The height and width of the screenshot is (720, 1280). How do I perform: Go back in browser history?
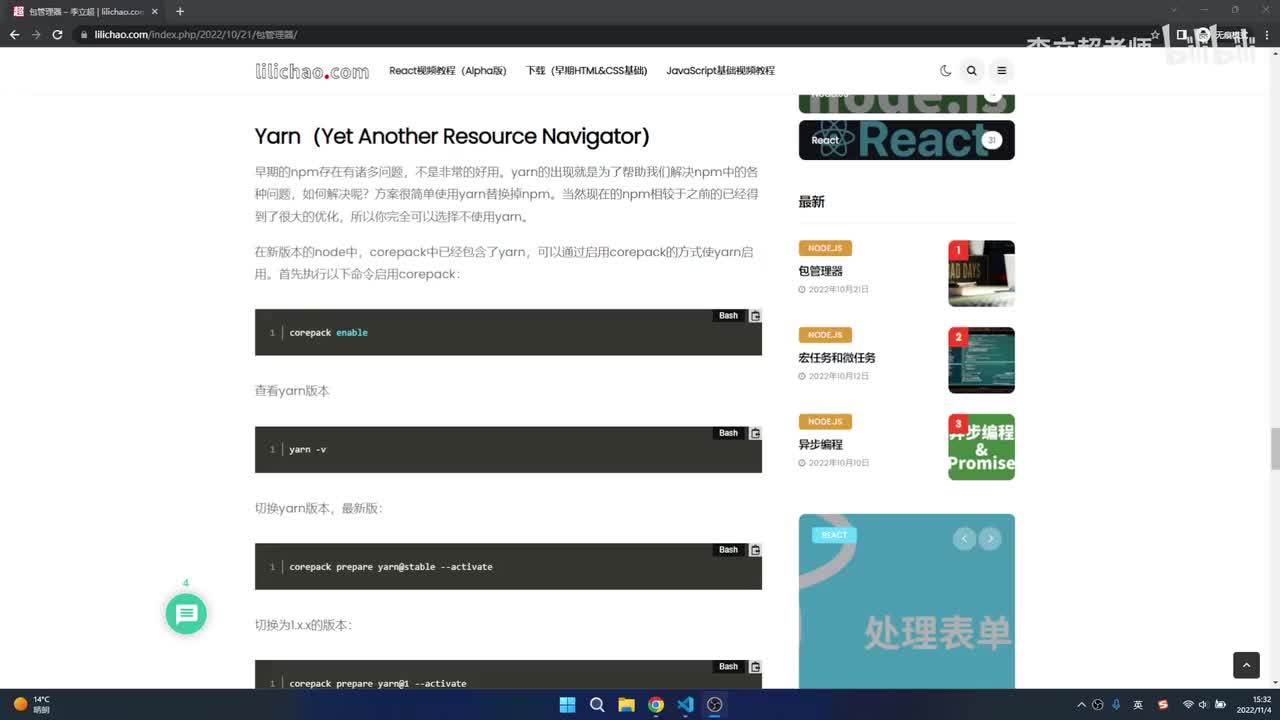(x=14, y=35)
